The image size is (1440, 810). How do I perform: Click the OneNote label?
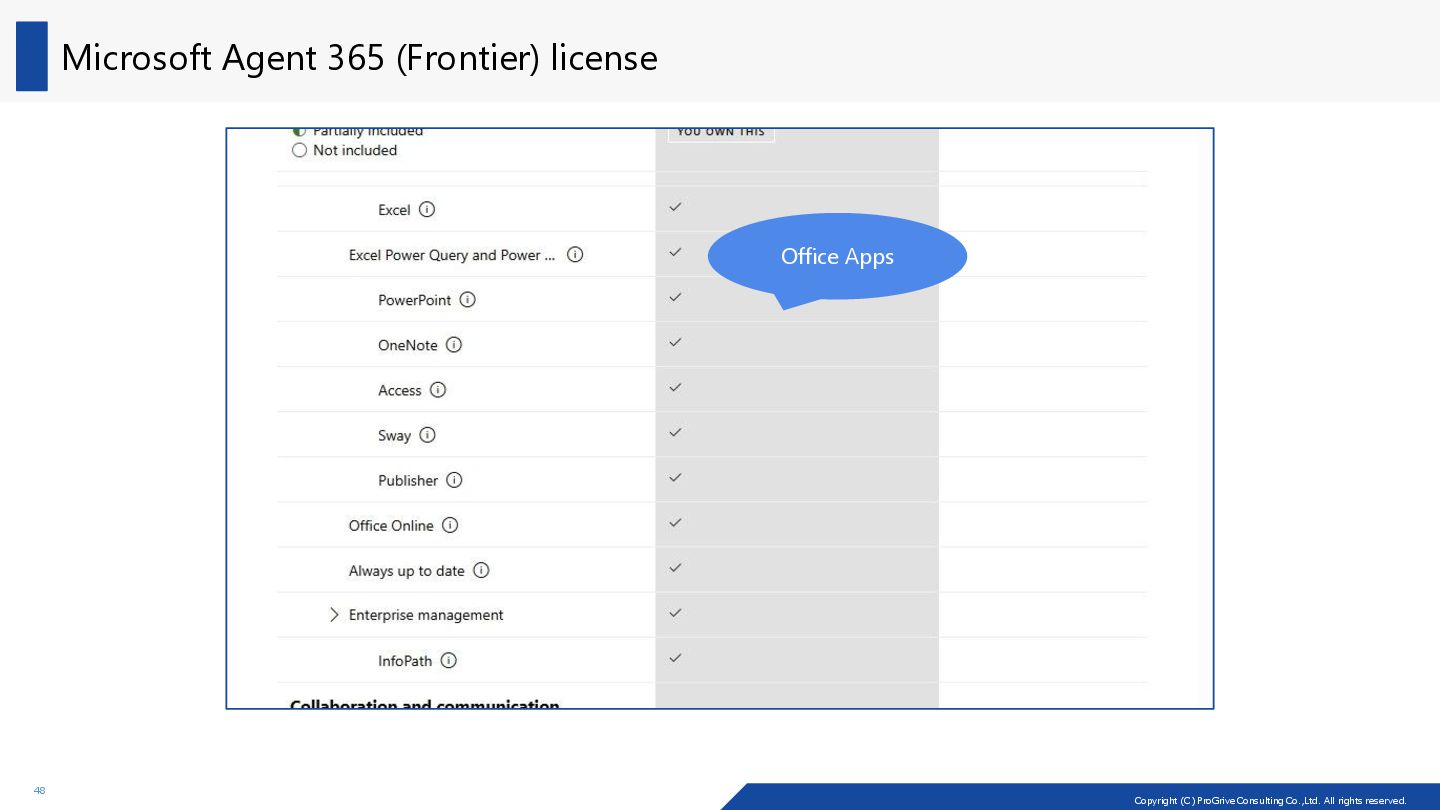coord(408,345)
